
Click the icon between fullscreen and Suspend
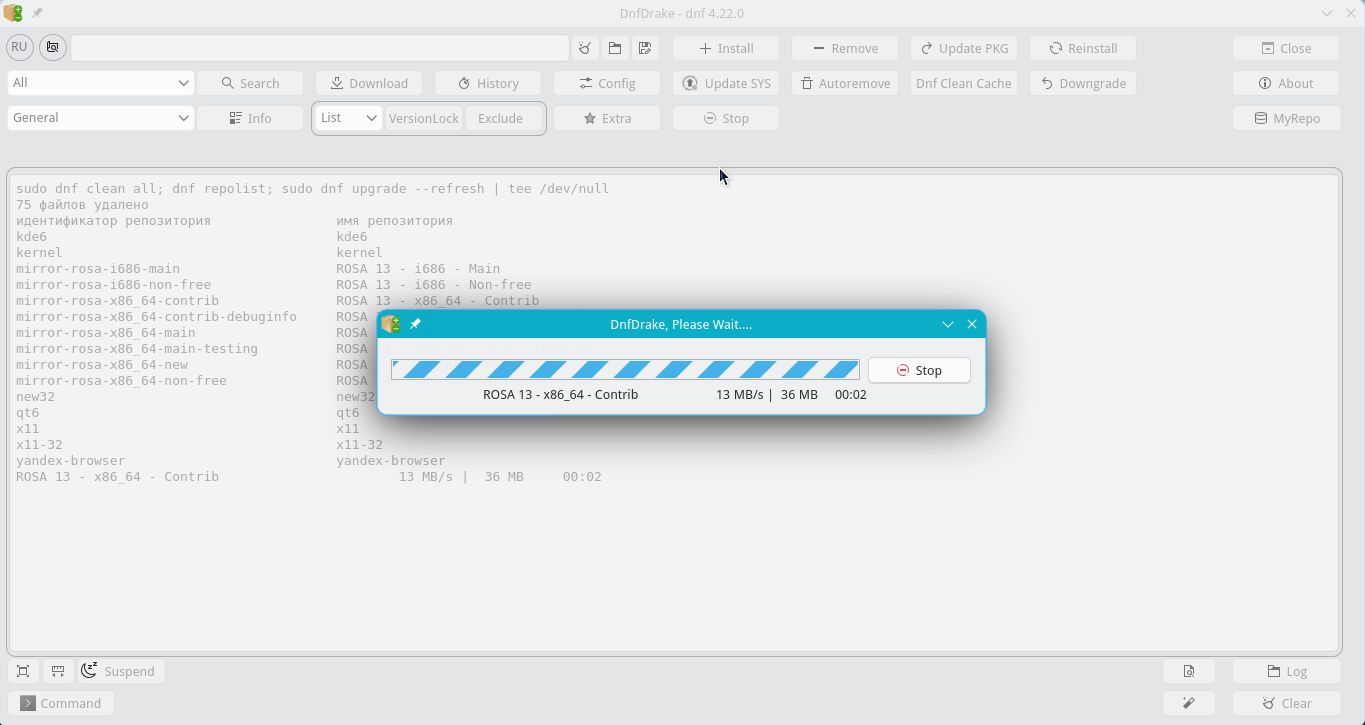(x=58, y=671)
